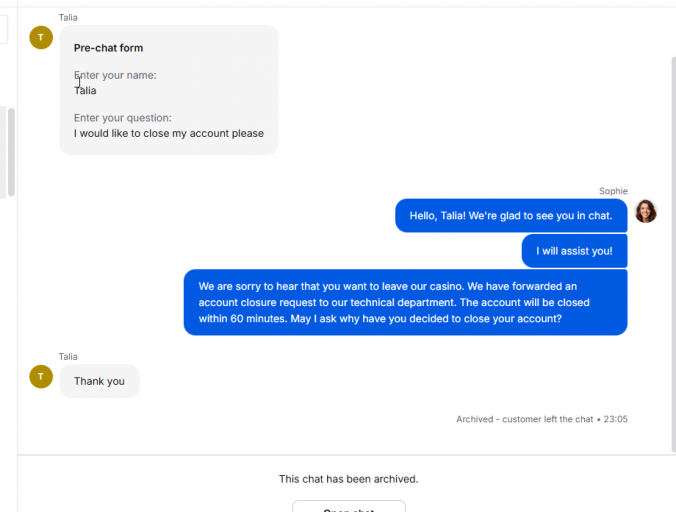Click the account closure request message

(405, 302)
